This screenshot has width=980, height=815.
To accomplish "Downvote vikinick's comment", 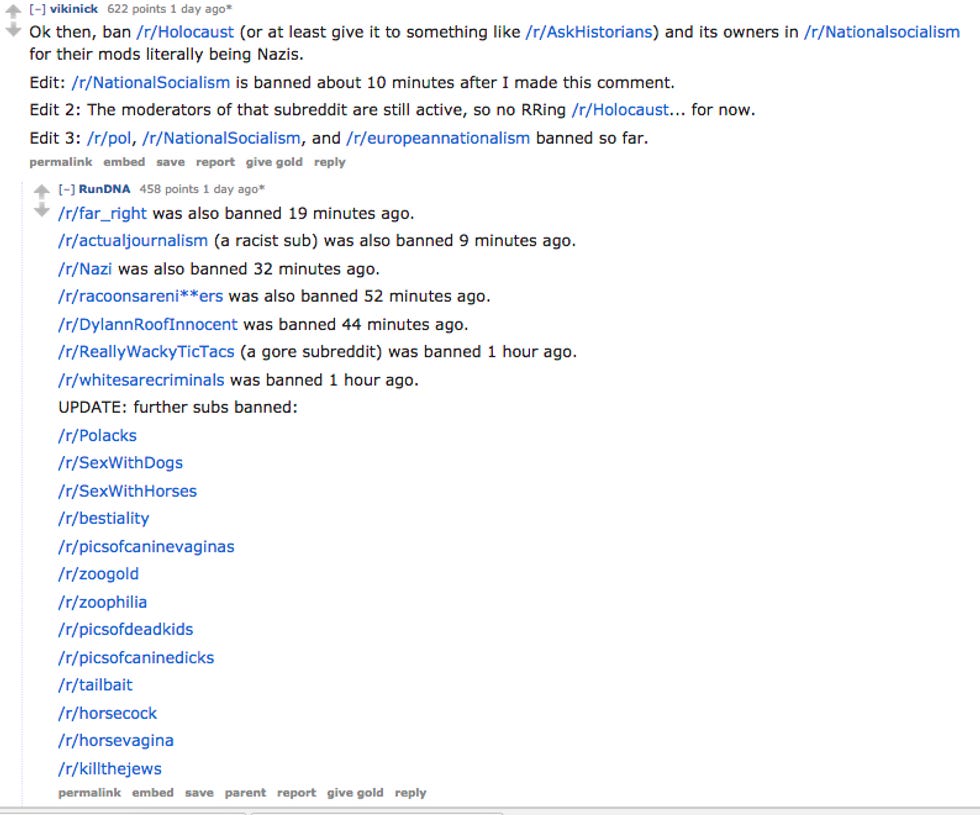I will click(13, 30).
